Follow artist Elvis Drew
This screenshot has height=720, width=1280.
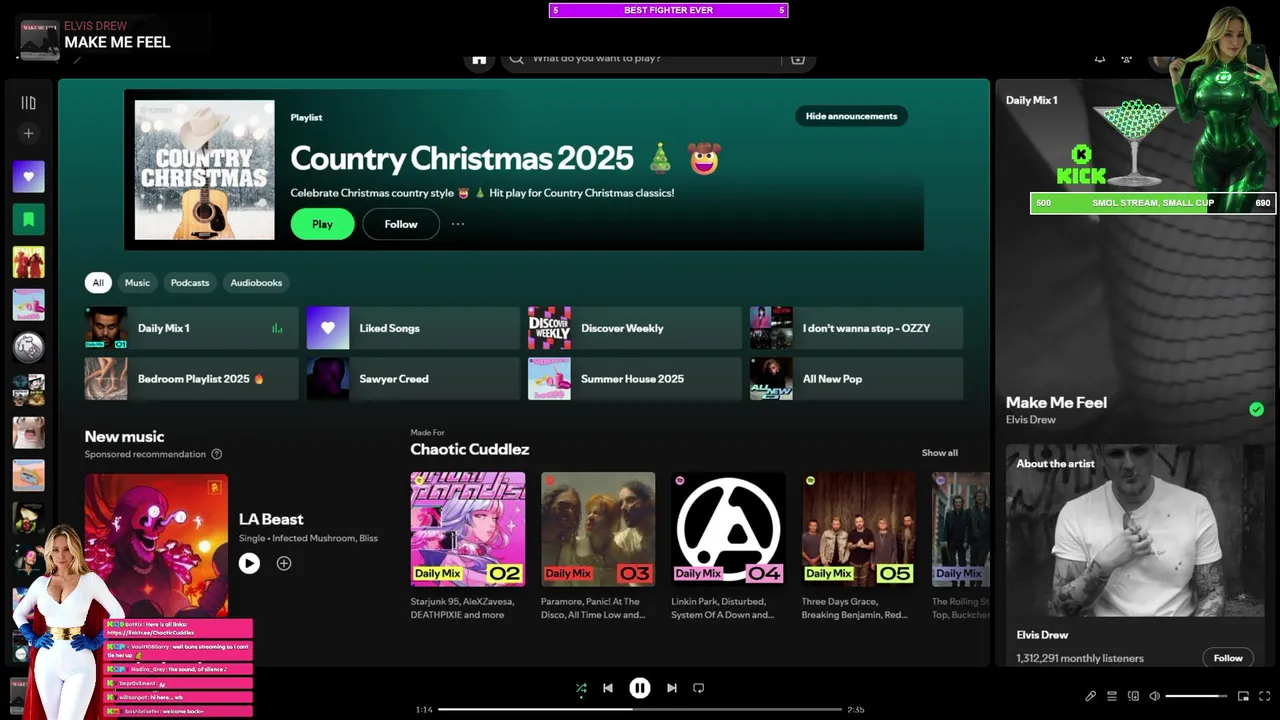tap(1228, 658)
